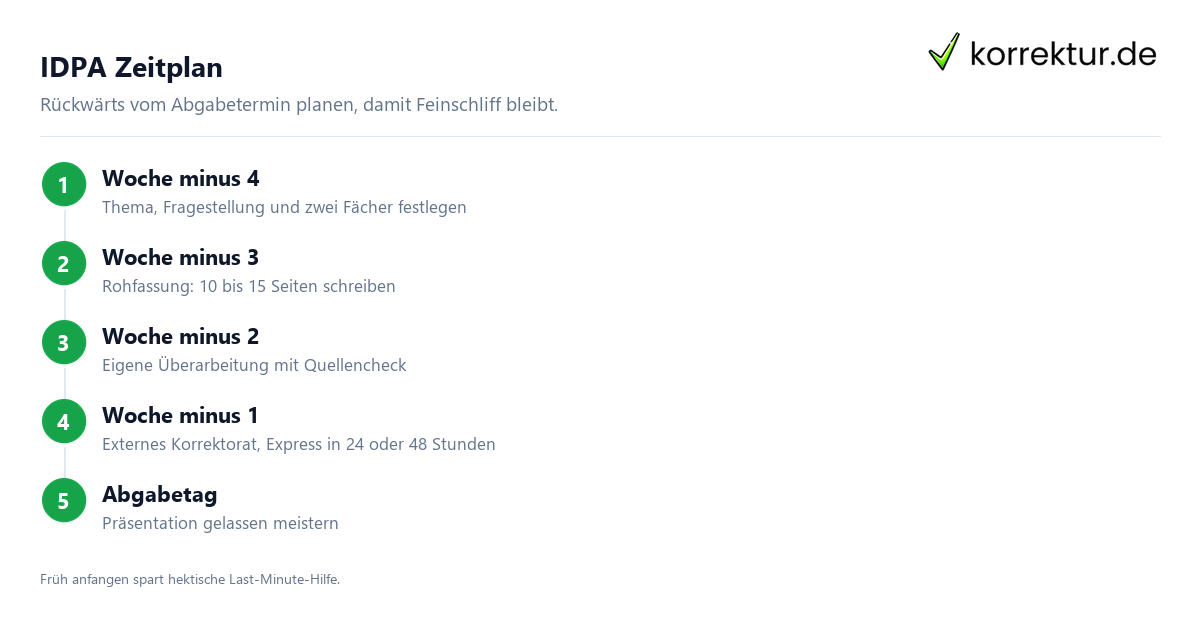Click the IDPA Zeitplan title
1200x630 pixels.
pyautogui.click(x=131, y=68)
